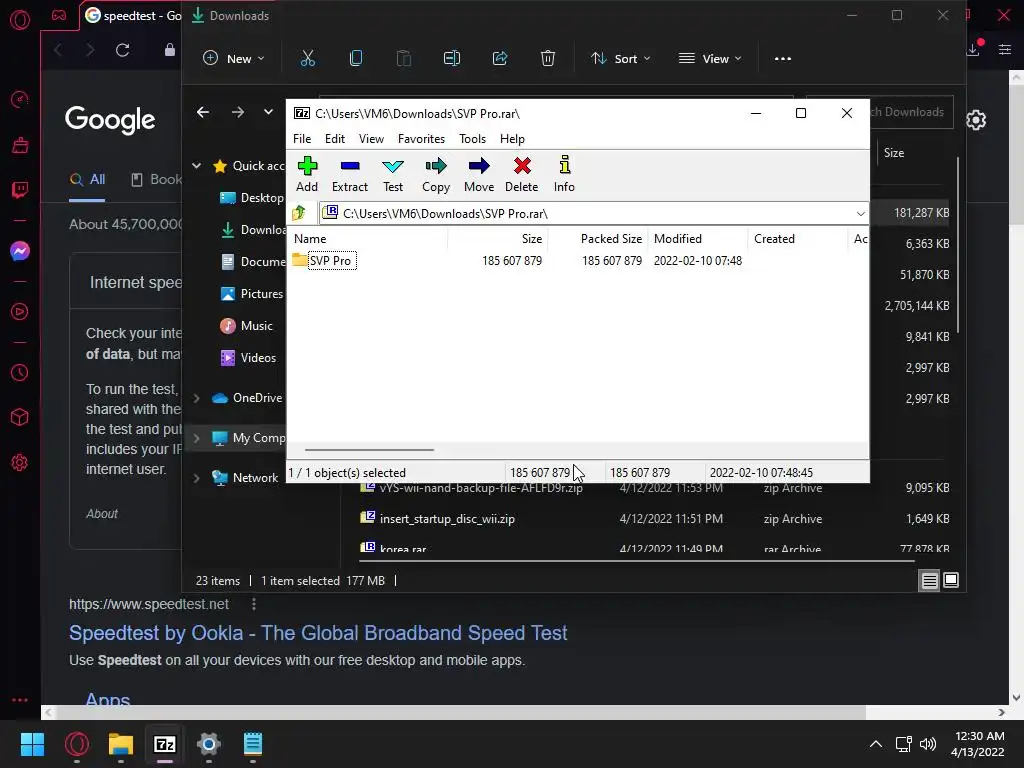
Task: Switch Explorer to details view layout
Action: pos(929,581)
